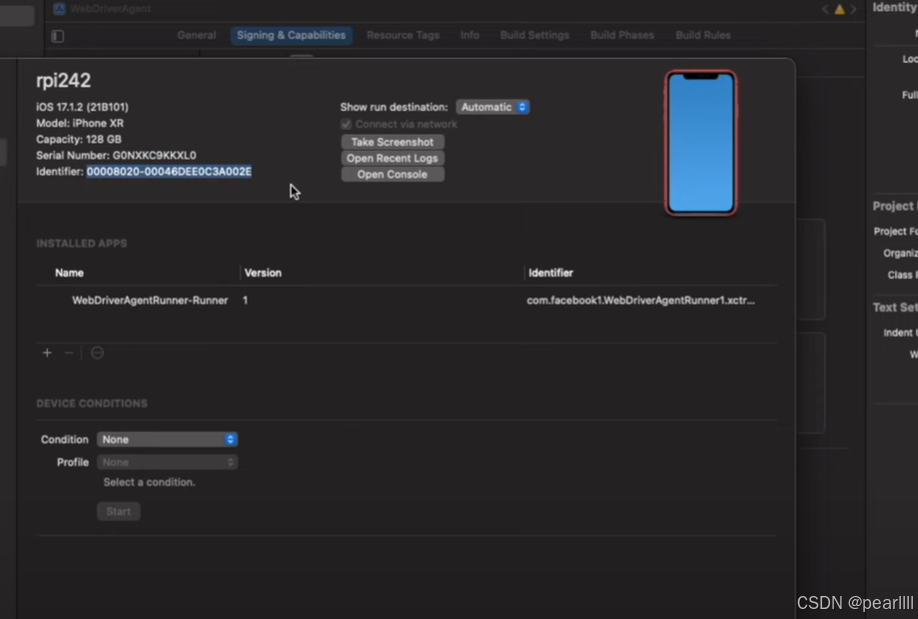
Task: Switch to Build Settings tab
Action: click(x=535, y=35)
